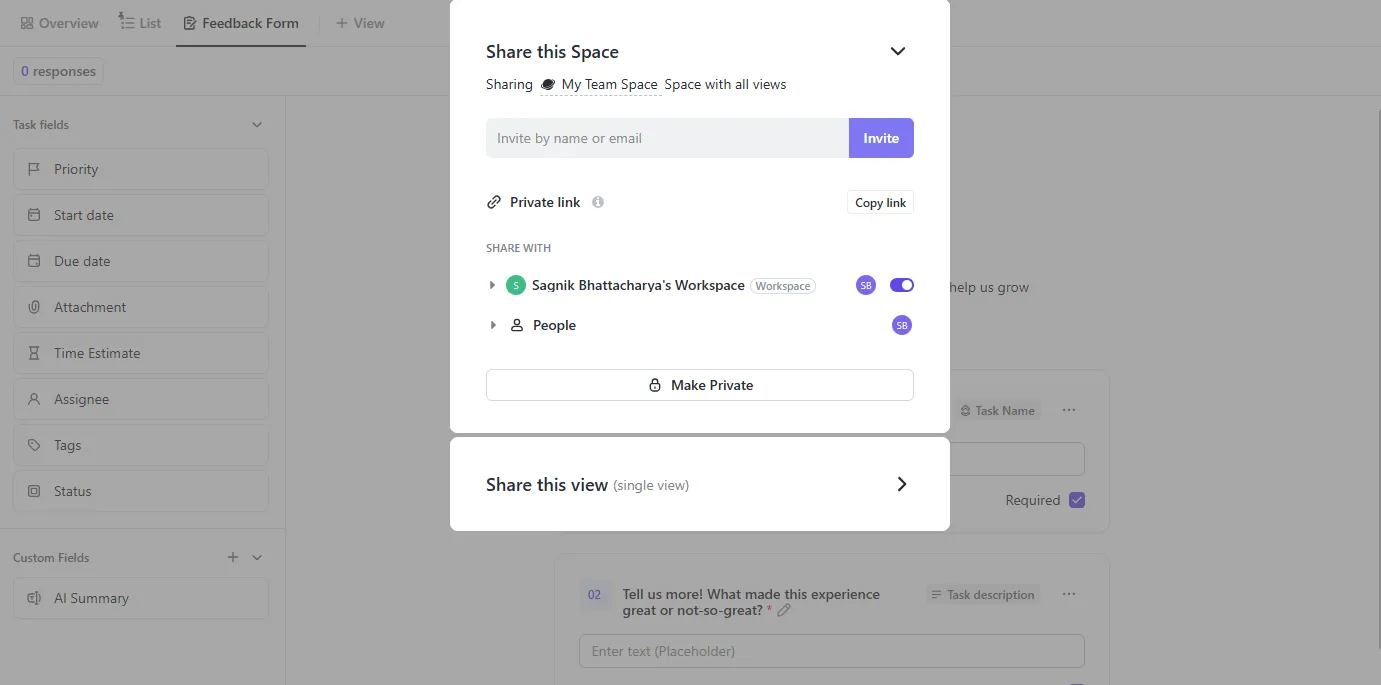The height and width of the screenshot is (685, 1381).
Task: Open the more options menu for Task Name
Action: 1069,410
